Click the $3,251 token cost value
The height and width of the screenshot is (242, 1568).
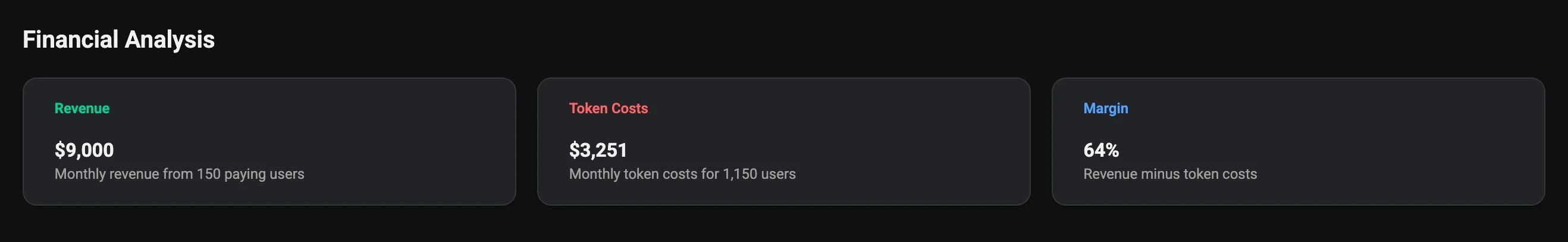598,150
